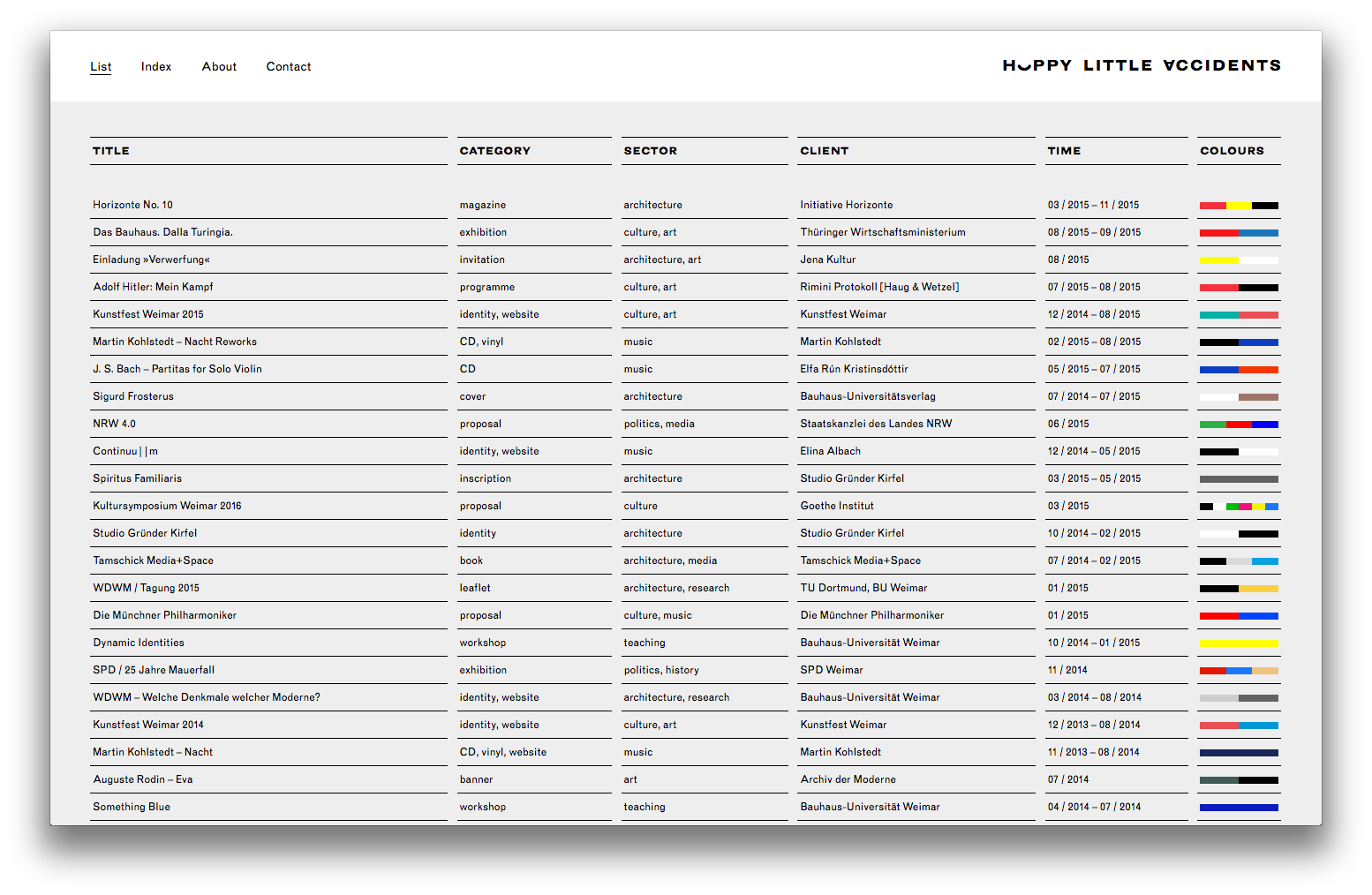Viewport: 1372px width, 895px height.
Task: Click Kunstfest Weimar 2015 teal-coral colour bar
Action: pyautogui.click(x=1239, y=315)
